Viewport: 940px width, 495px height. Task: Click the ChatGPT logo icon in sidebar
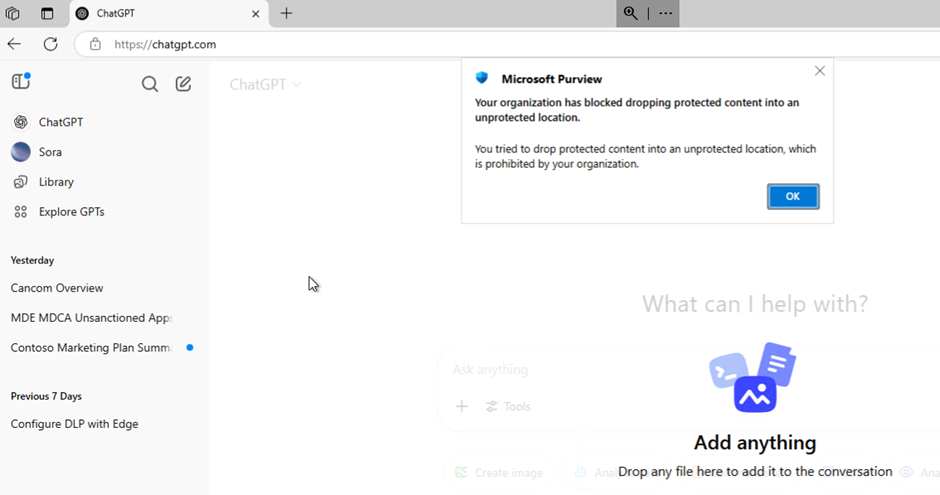[20, 122]
